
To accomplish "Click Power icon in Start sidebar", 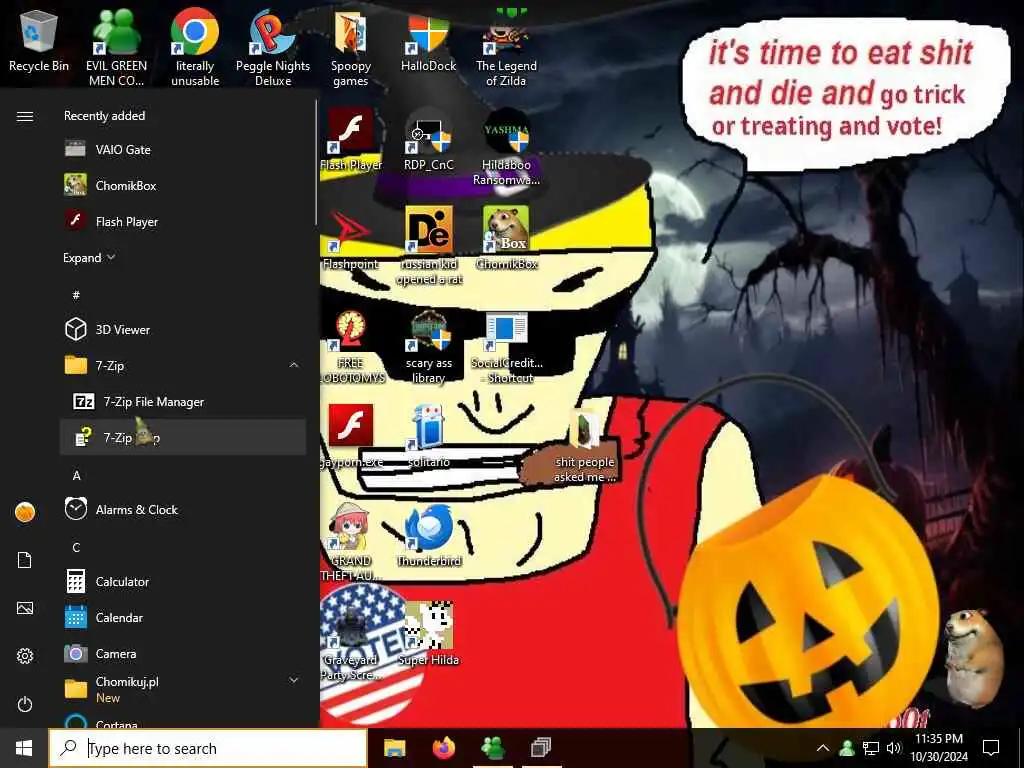I will pos(25,704).
